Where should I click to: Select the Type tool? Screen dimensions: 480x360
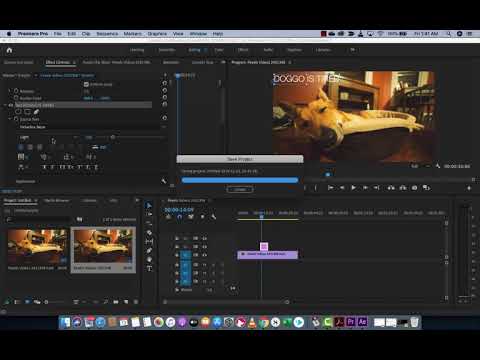[149, 268]
